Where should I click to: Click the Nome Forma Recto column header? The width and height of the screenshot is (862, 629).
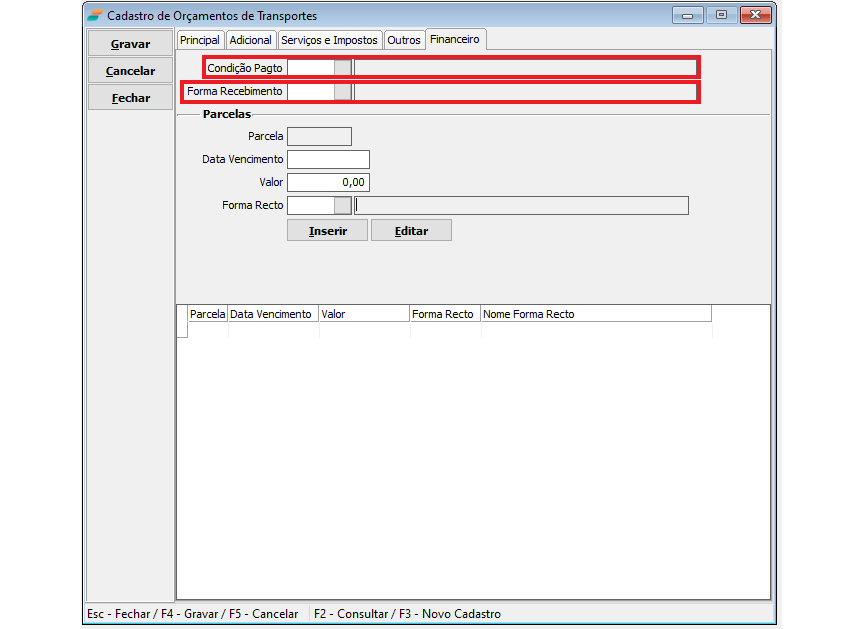pos(595,314)
